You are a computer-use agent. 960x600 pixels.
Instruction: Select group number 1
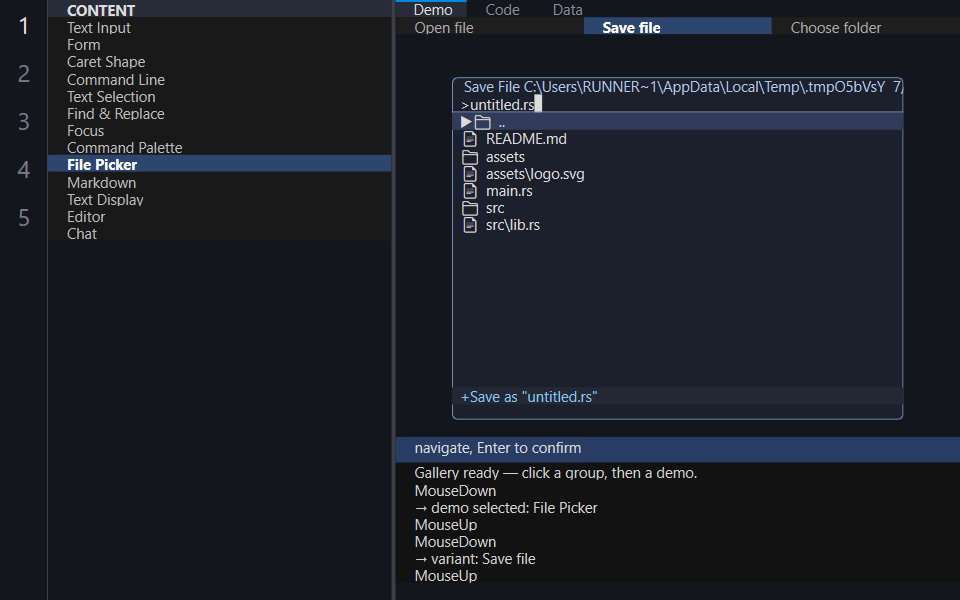[x=24, y=26]
